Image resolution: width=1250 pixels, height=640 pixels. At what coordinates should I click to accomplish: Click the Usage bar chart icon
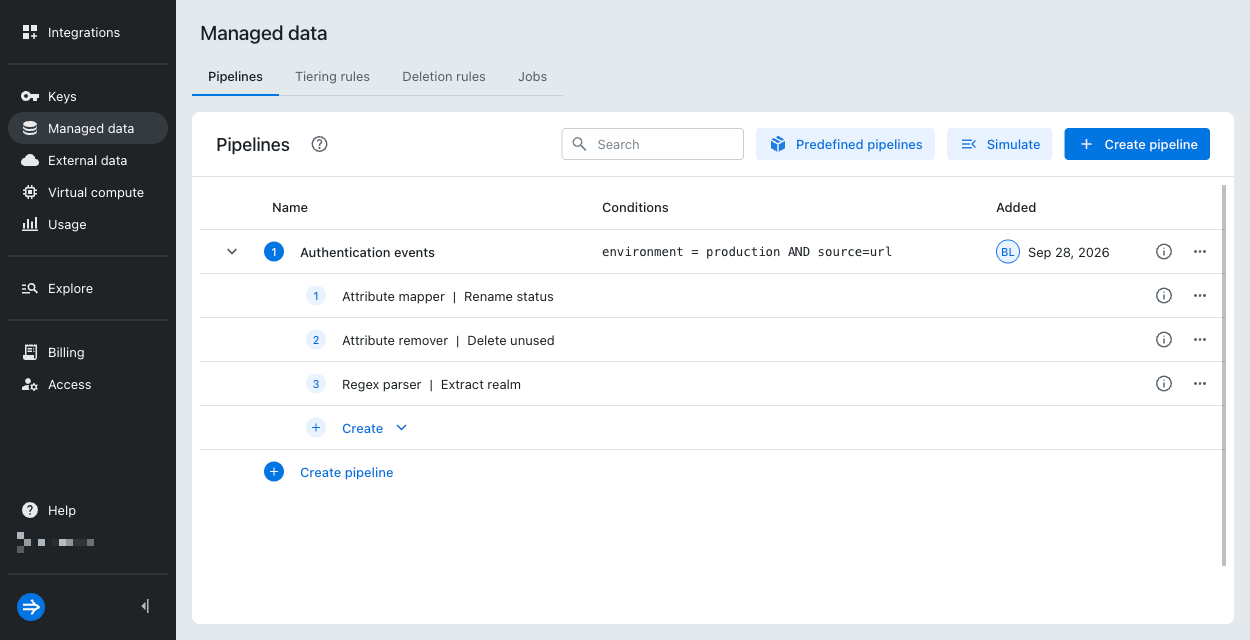[30, 224]
